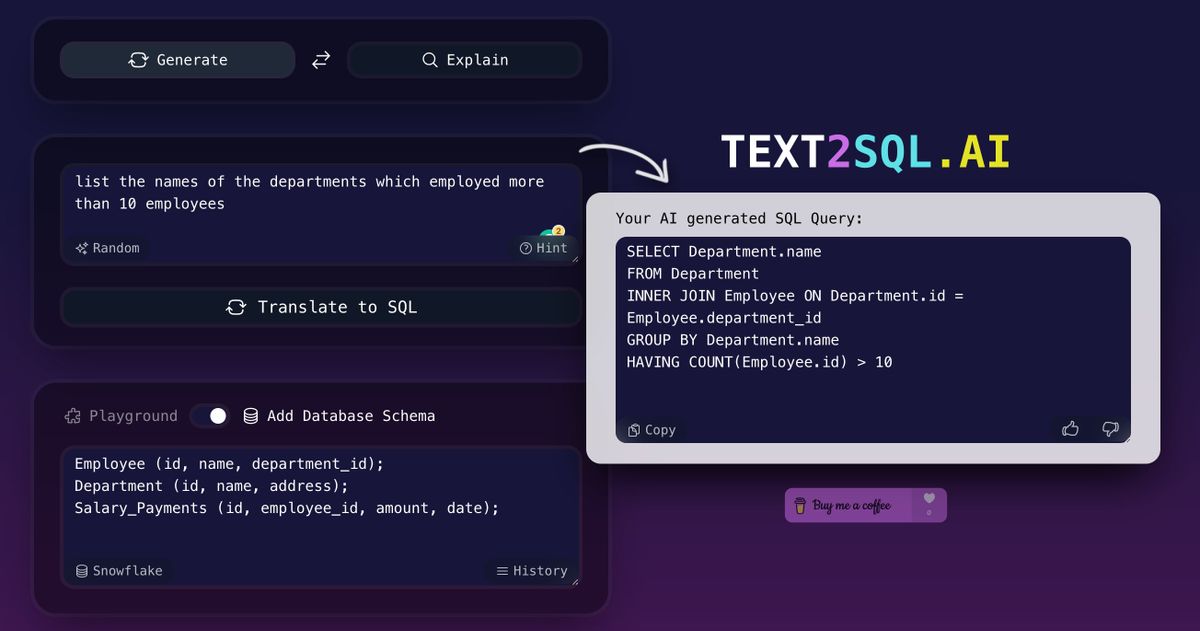Give the generated SQL a thumbs down
This screenshot has width=1200, height=631.
[1109, 429]
